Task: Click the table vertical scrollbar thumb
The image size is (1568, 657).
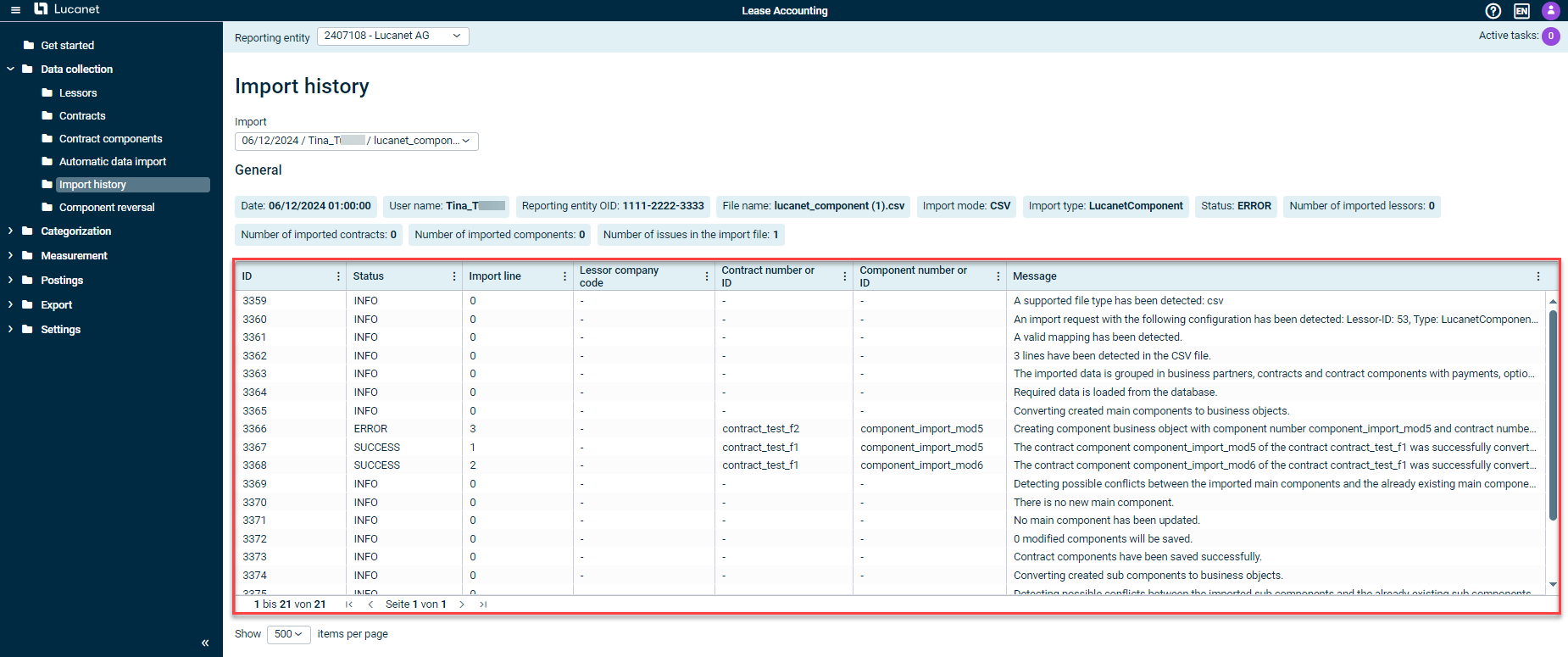Action: pos(1553,415)
